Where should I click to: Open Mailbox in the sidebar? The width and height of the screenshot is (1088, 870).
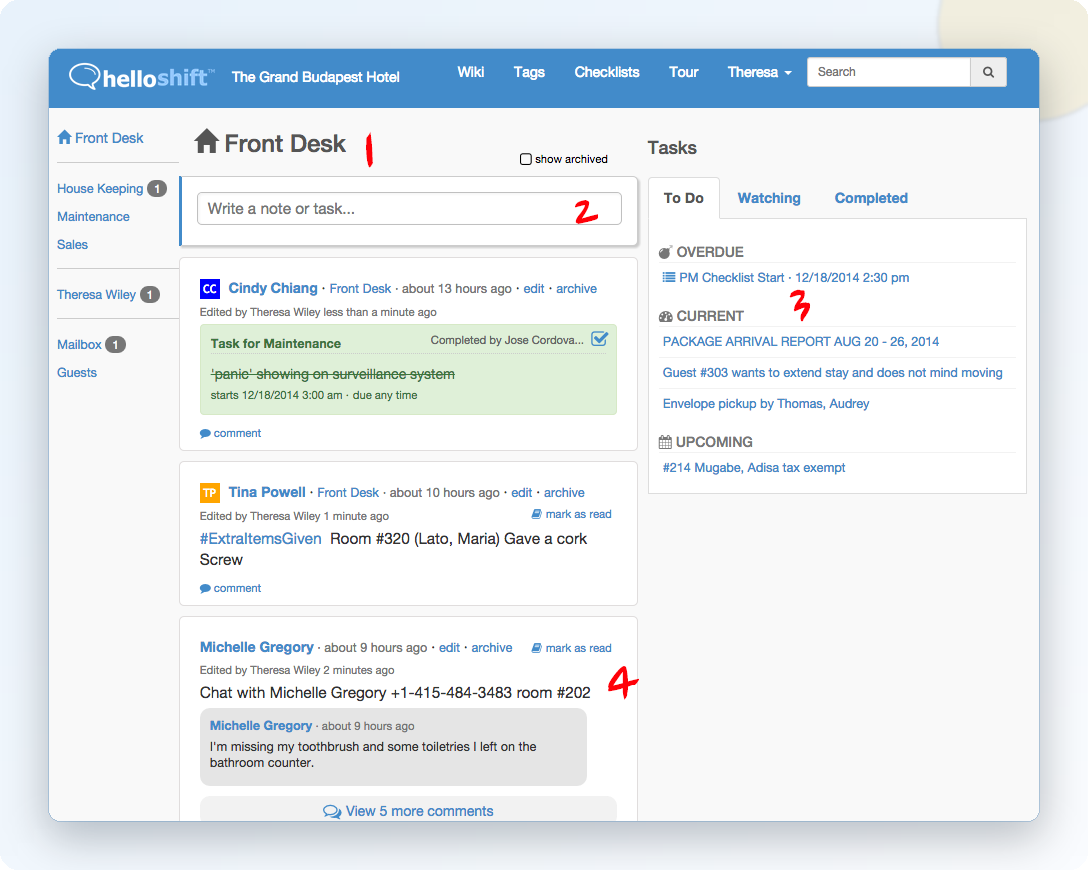(79, 345)
